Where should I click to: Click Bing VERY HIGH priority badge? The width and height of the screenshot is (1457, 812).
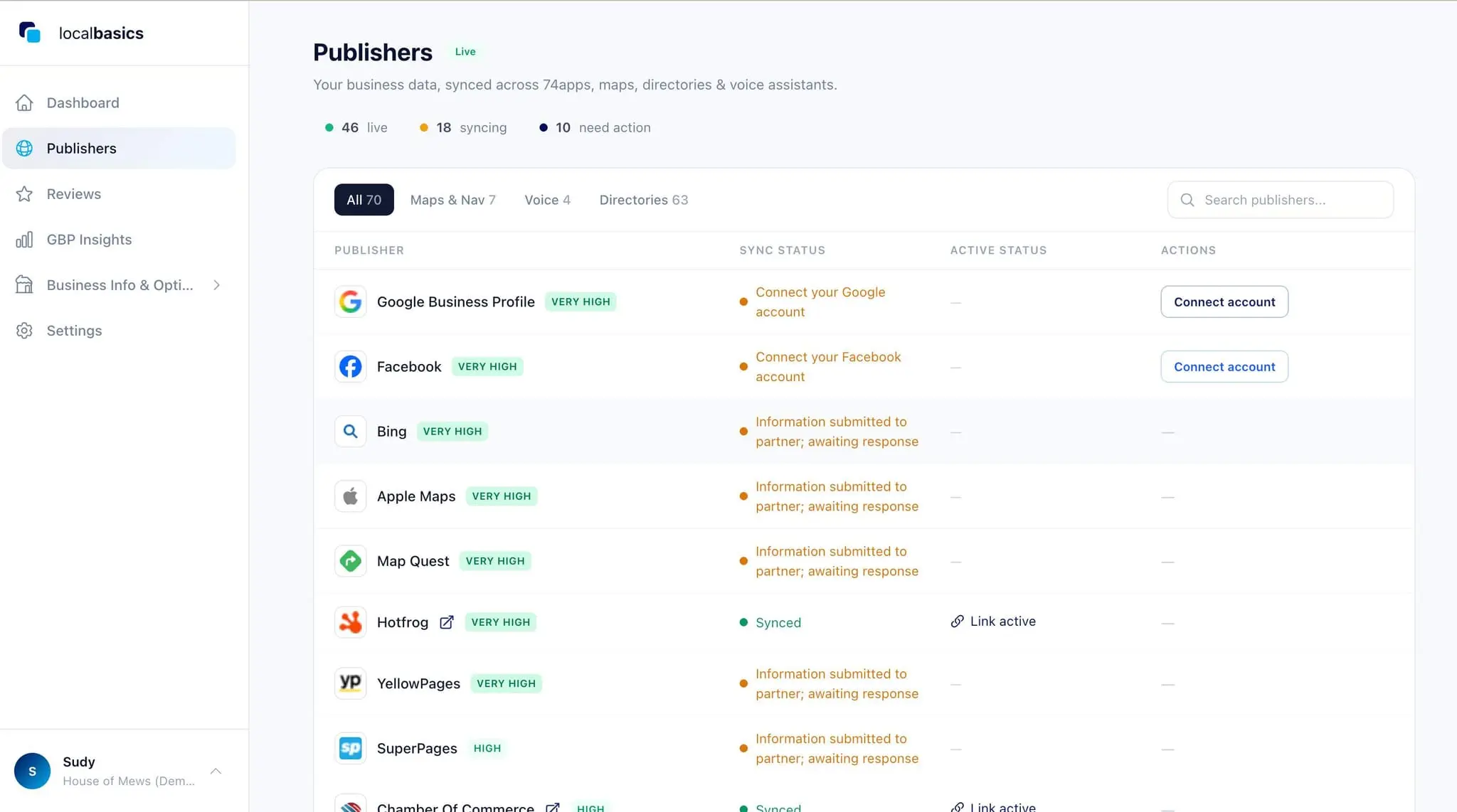click(x=452, y=431)
